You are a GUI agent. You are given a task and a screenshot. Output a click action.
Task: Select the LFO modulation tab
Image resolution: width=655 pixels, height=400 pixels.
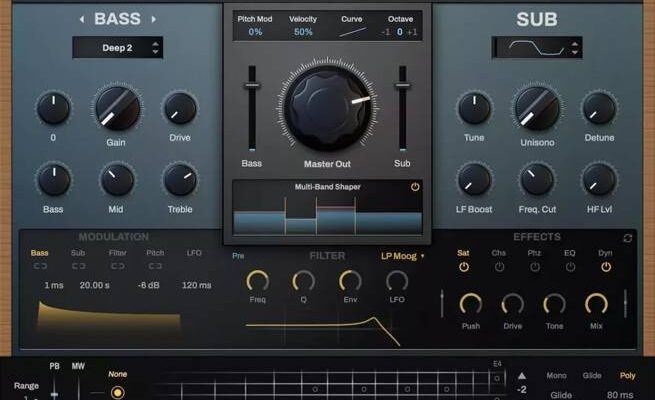point(194,254)
